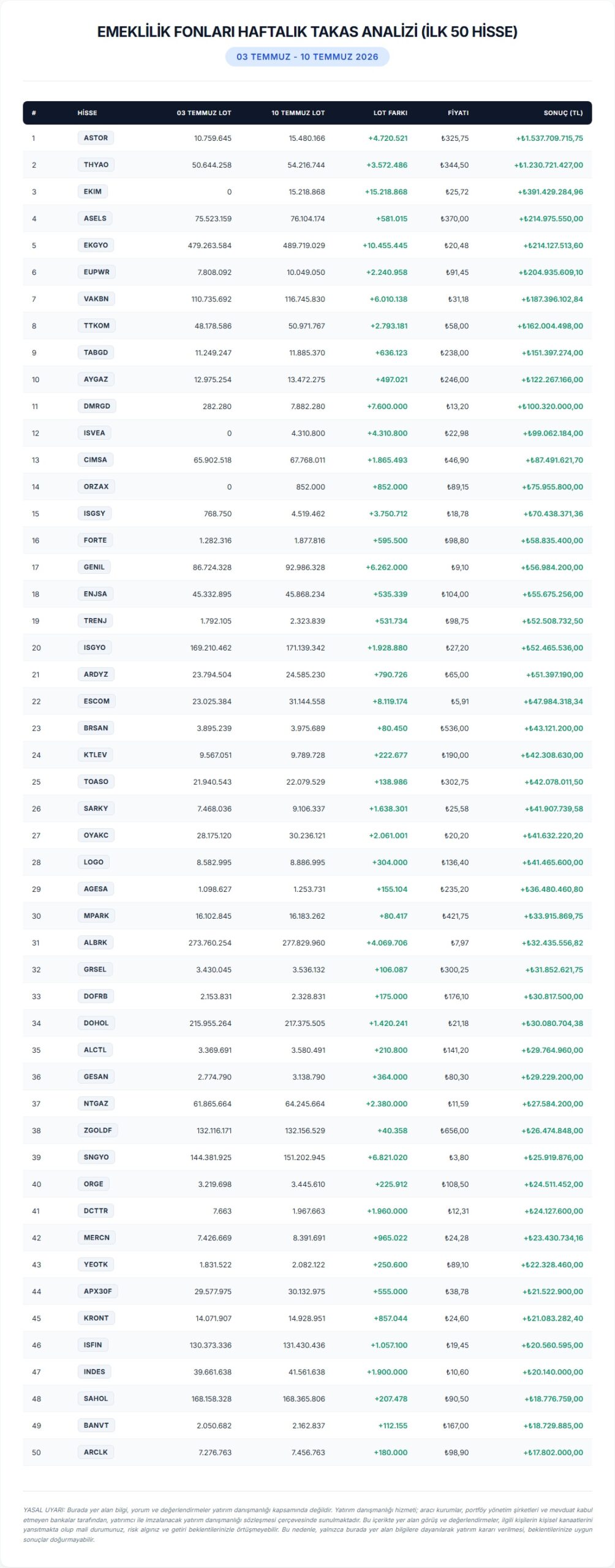Click the ASTOR result value +₺1.537.709.715,75
Image resolution: width=615 pixels, height=1568 pixels.
tap(549, 138)
